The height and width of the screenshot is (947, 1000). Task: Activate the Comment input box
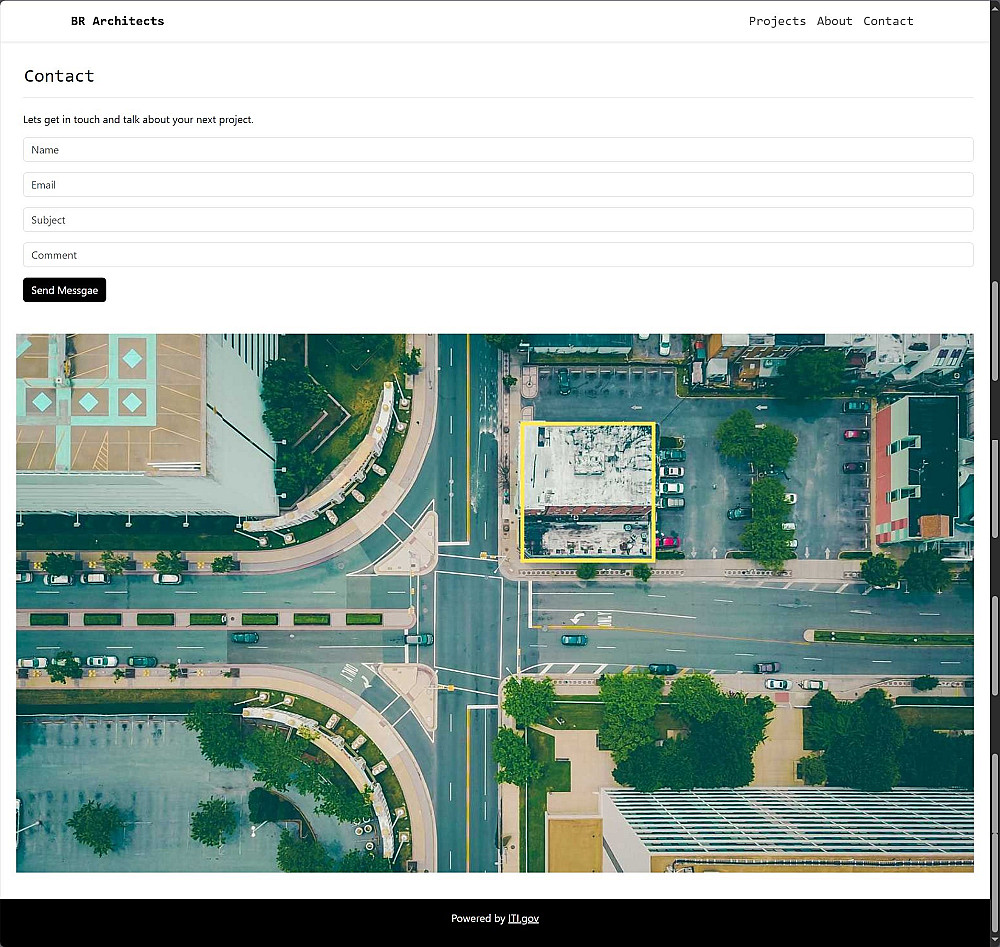point(498,255)
